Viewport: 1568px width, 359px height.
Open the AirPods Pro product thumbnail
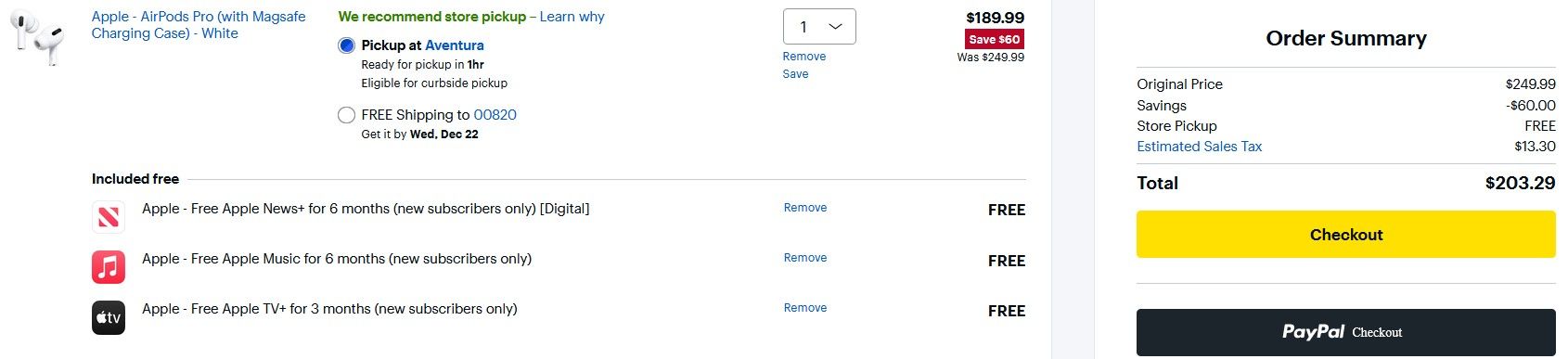(36, 37)
